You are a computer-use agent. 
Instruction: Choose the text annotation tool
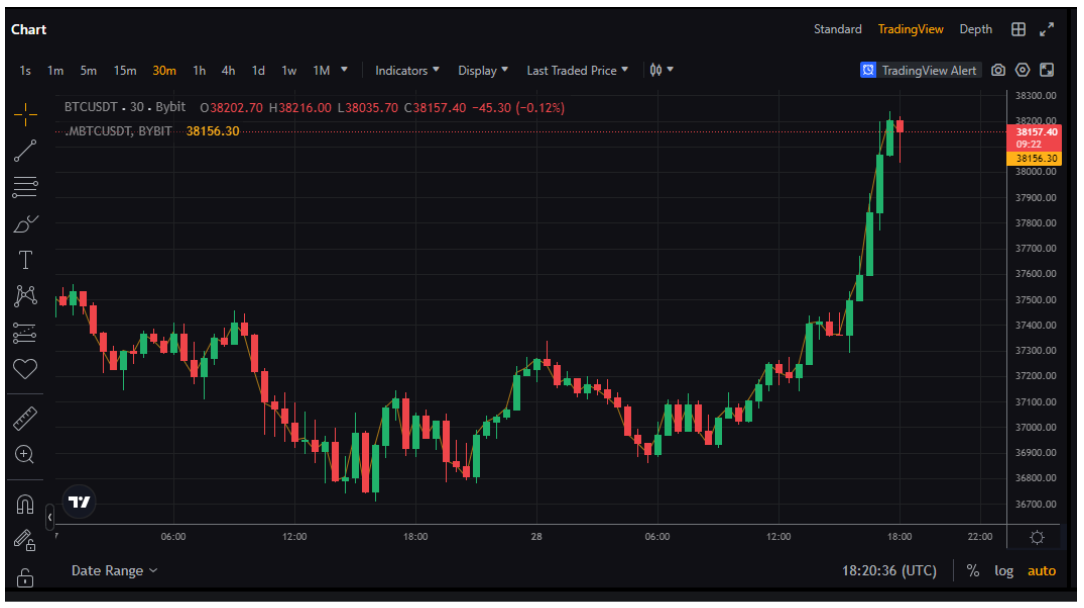pyautogui.click(x=25, y=260)
